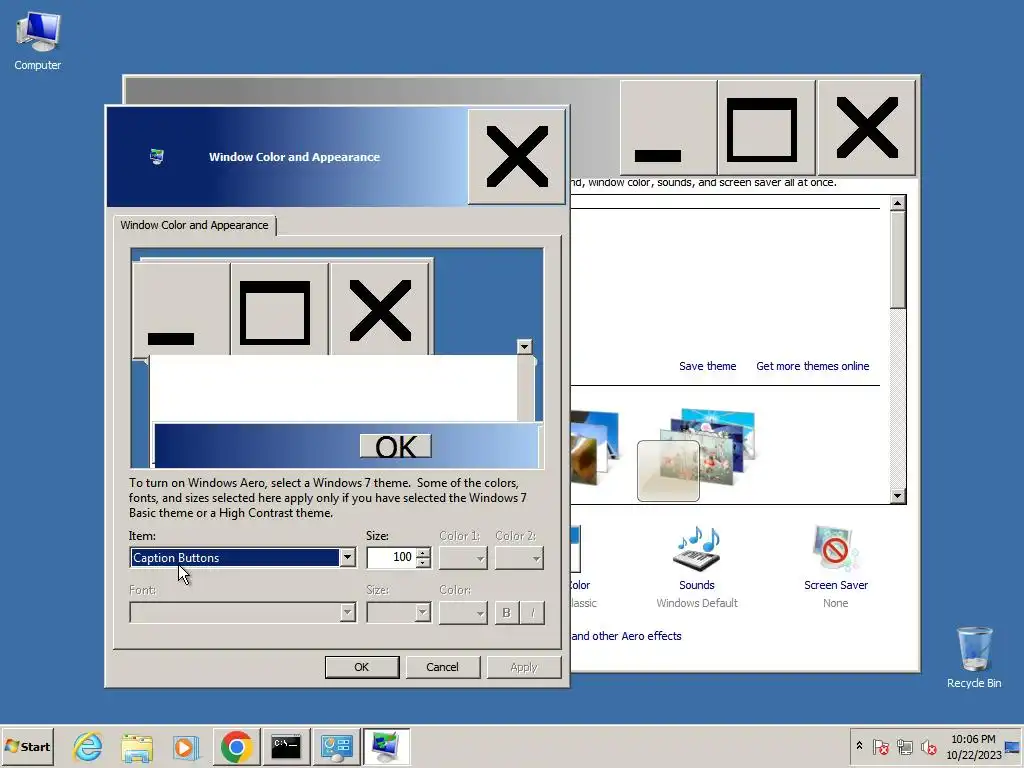Open the Item dropdown showing Caption Buttons
The image size is (1024, 768).
click(347, 558)
